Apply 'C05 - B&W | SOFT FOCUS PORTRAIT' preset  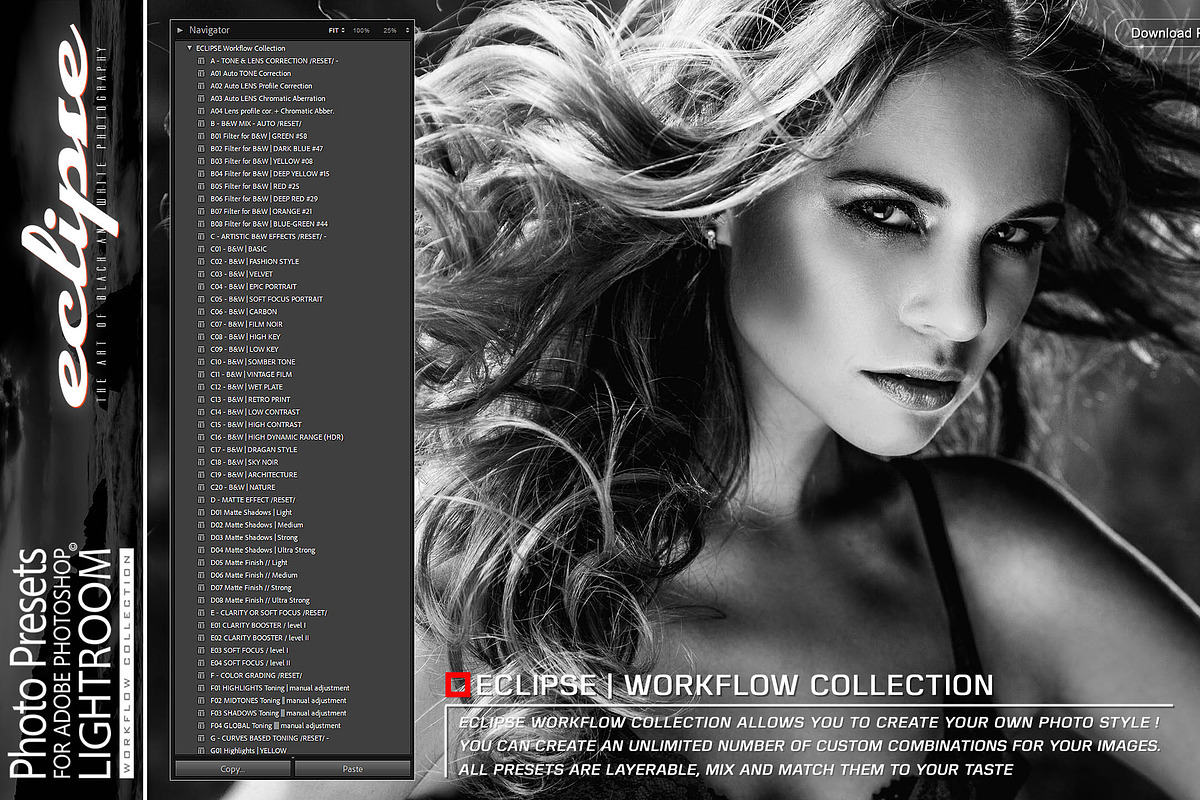click(267, 299)
